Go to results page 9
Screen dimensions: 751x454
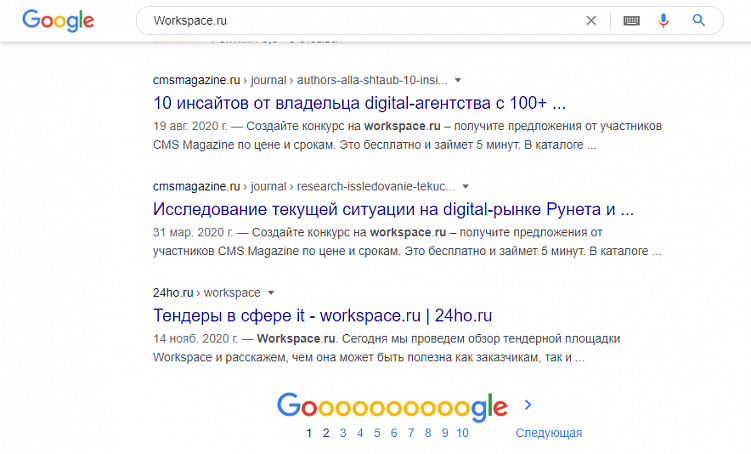445,433
